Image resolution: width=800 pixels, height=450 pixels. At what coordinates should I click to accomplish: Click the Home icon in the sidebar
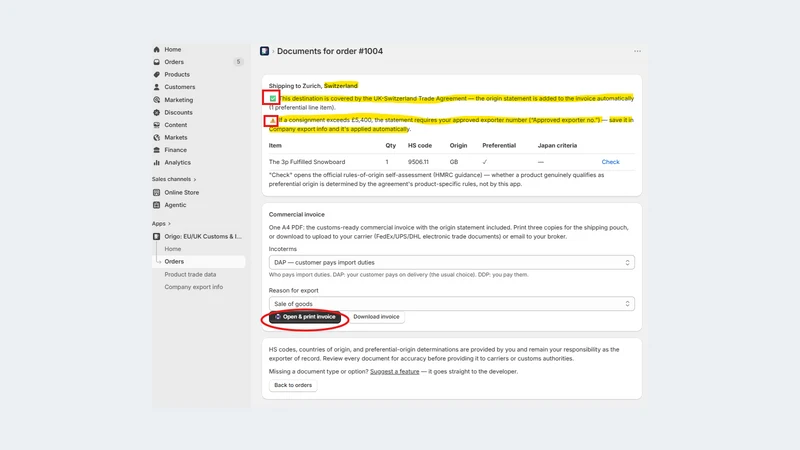click(157, 49)
